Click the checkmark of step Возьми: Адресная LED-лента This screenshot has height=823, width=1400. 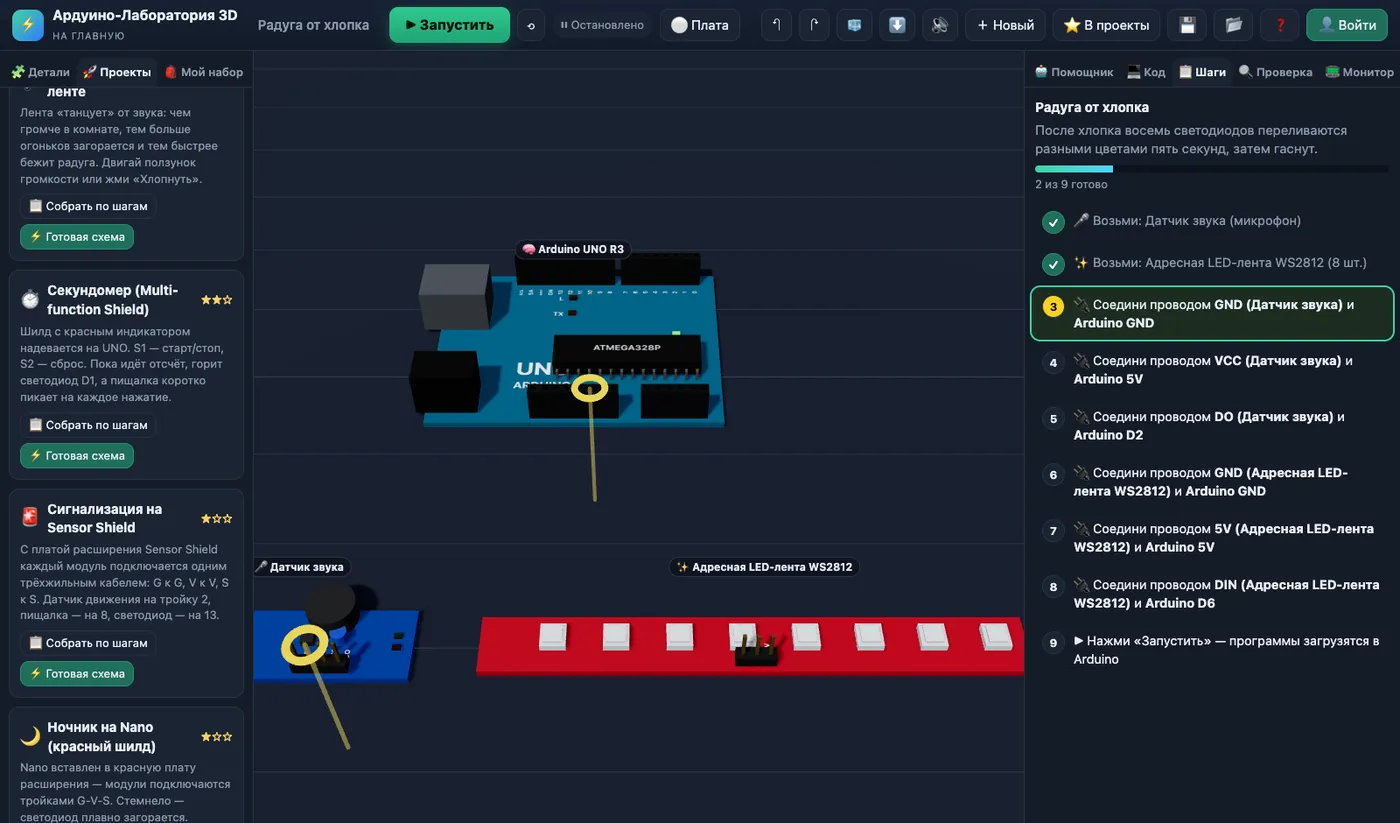click(1053, 264)
